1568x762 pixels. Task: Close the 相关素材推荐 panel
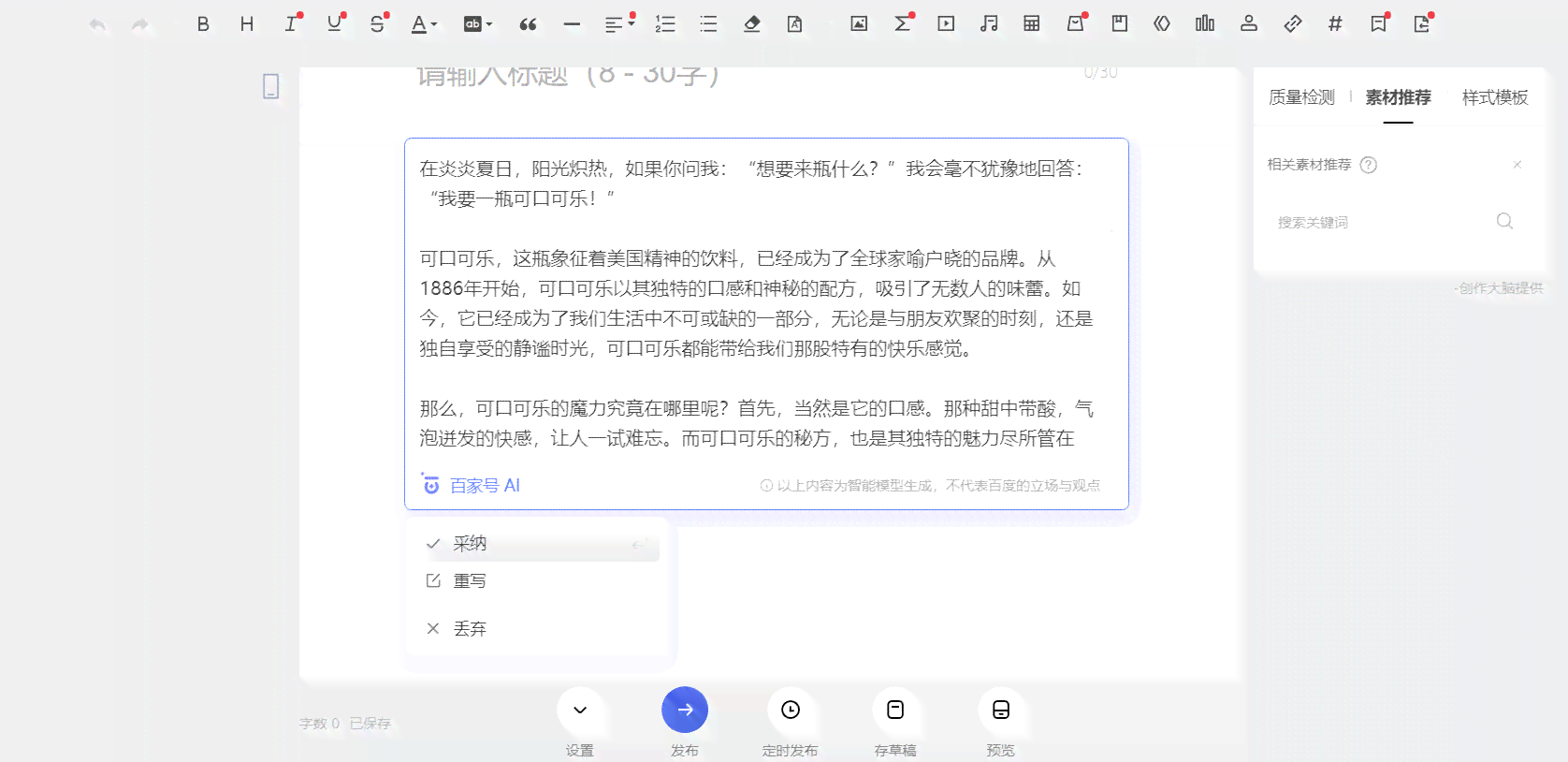click(1517, 165)
